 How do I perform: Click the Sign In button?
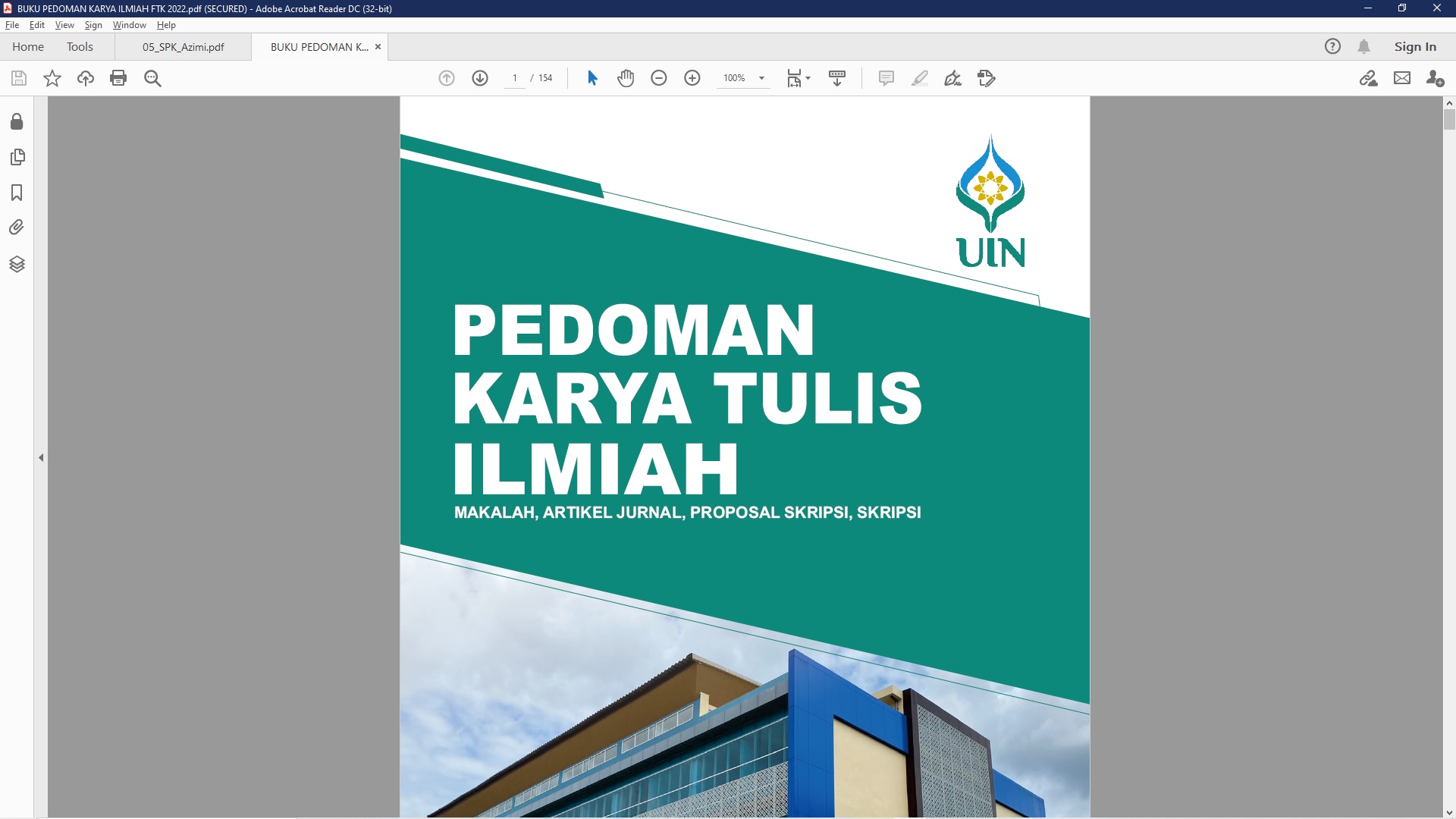1414,47
